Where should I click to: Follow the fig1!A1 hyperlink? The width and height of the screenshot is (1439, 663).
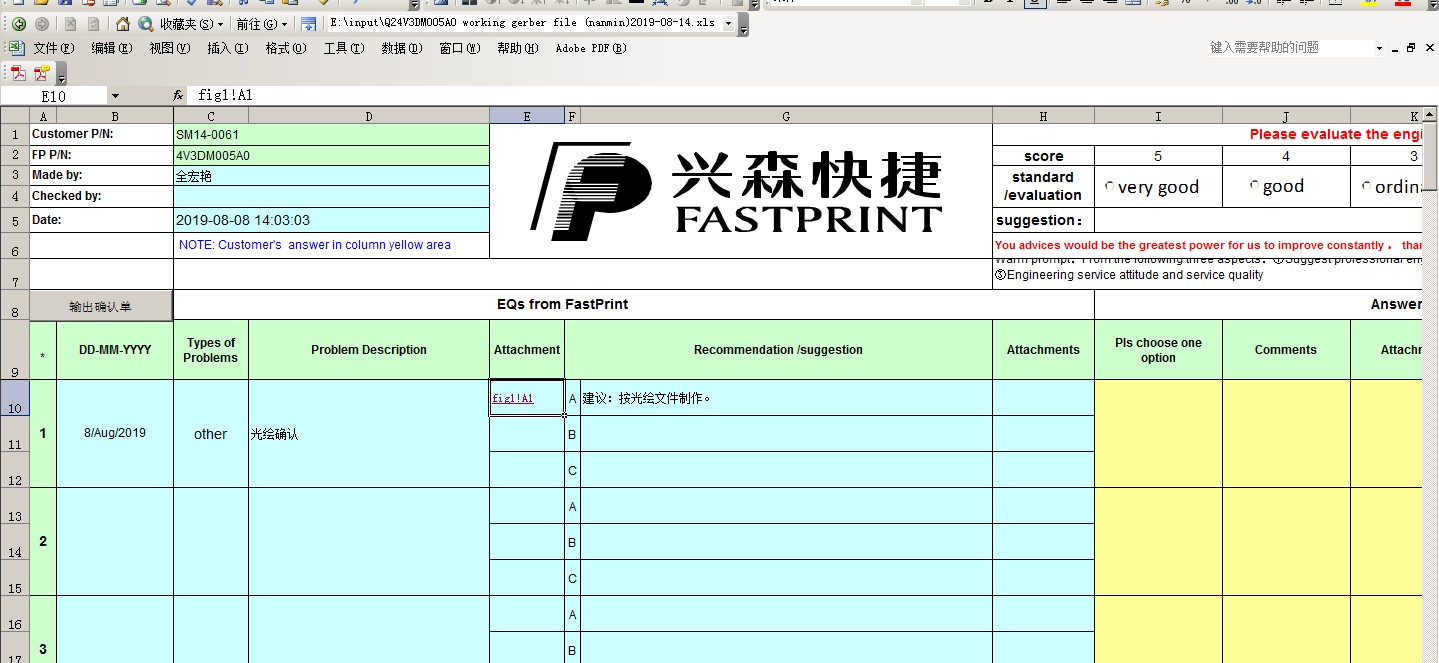click(513, 398)
